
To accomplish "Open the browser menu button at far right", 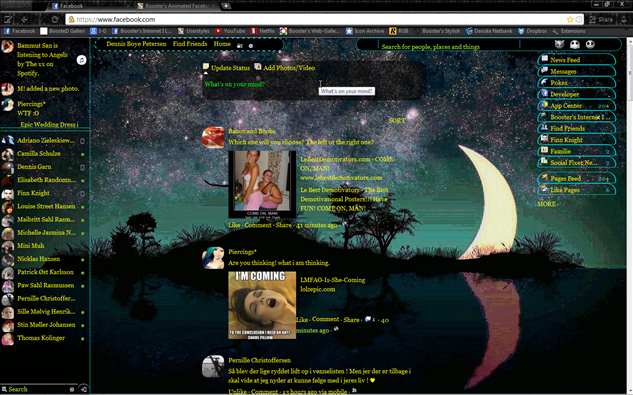I will point(624,19).
